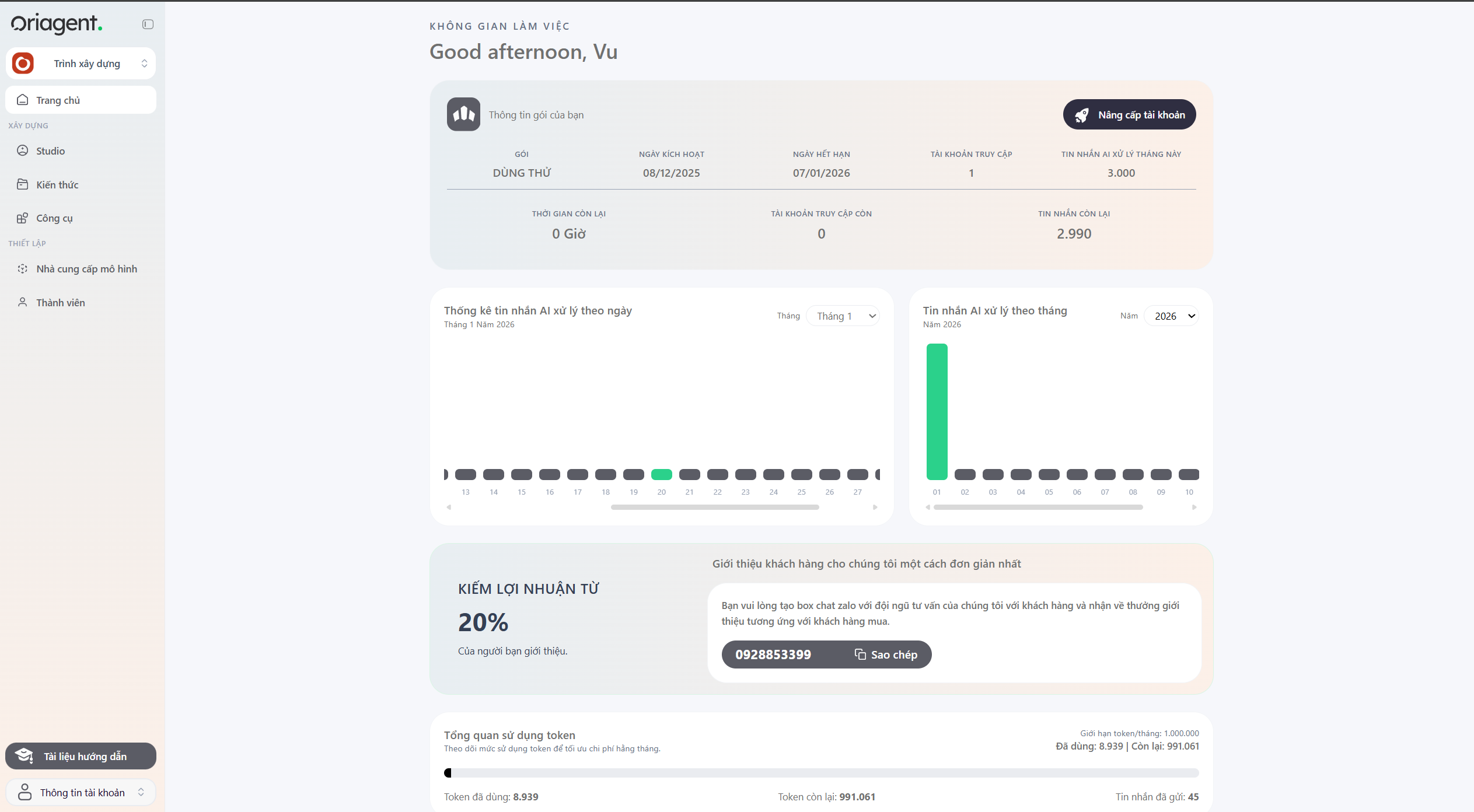Click the green bar for month 01

coord(937,412)
